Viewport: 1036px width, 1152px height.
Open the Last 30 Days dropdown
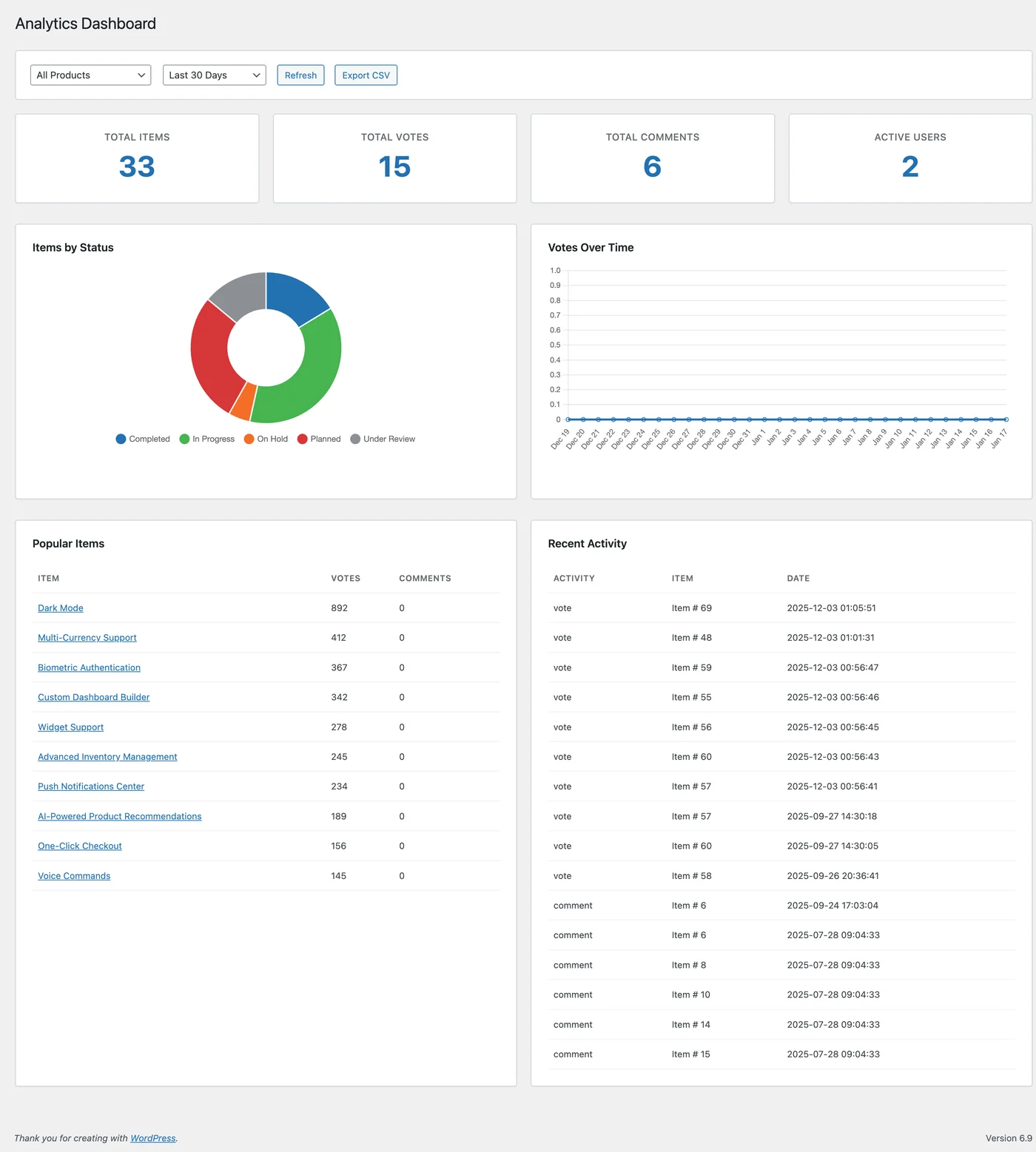coord(214,75)
